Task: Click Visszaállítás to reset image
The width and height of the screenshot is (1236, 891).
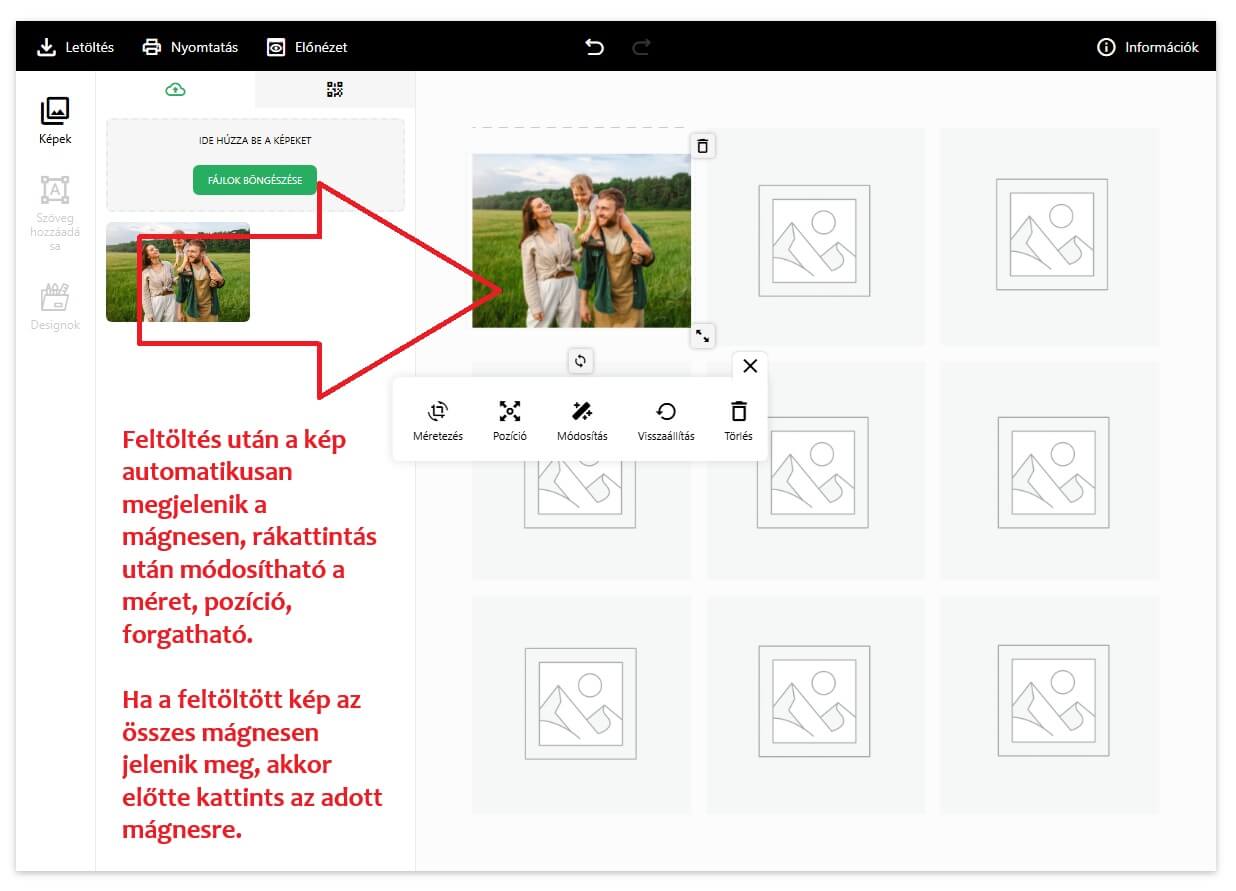Action: point(666,420)
